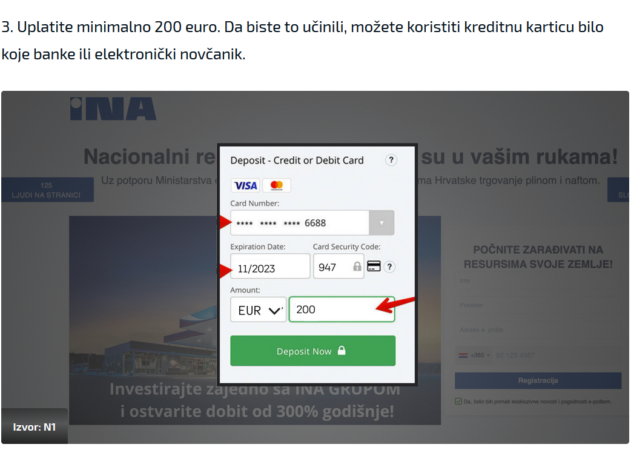Click the Visa card logo
Image resolution: width=631 pixels, height=450 pixels.
tap(245, 186)
